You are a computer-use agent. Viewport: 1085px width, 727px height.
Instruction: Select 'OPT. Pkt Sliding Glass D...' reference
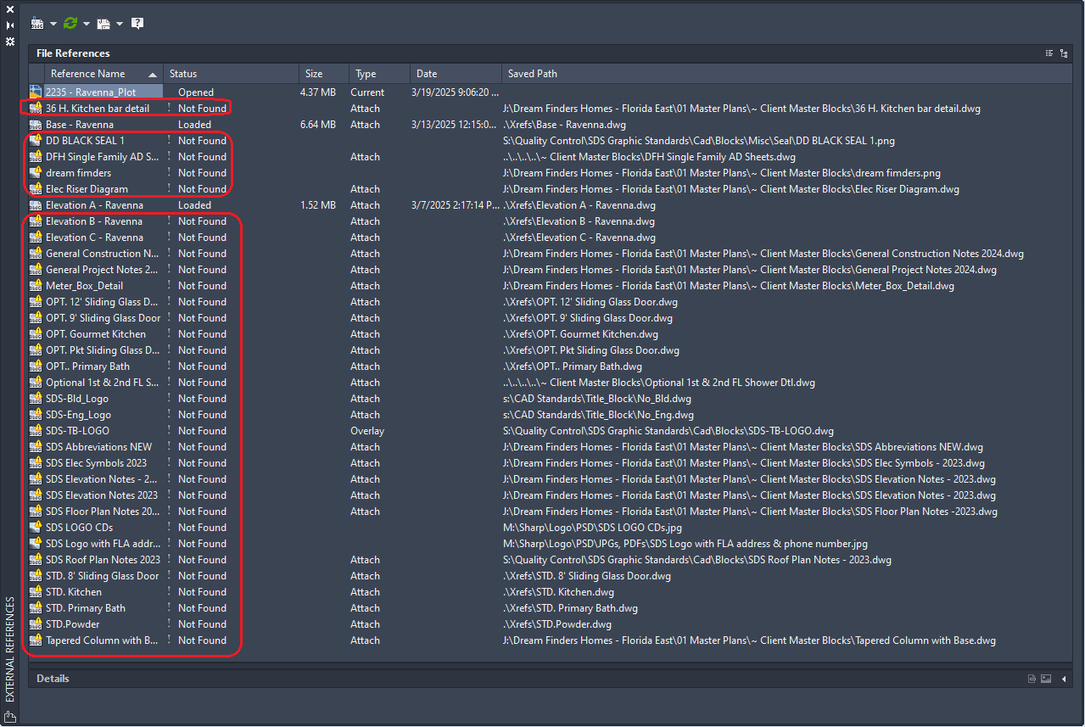point(102,350)
